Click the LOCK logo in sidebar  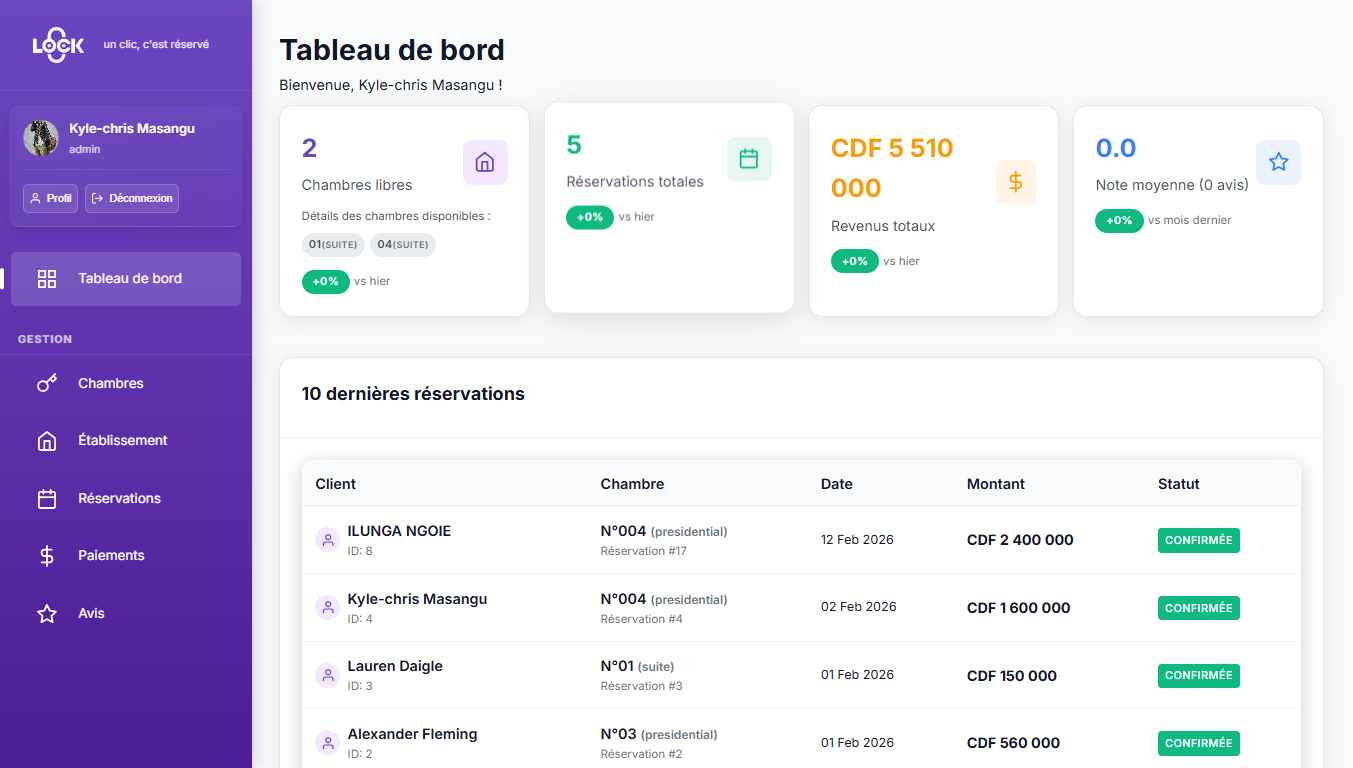point(58,44)
